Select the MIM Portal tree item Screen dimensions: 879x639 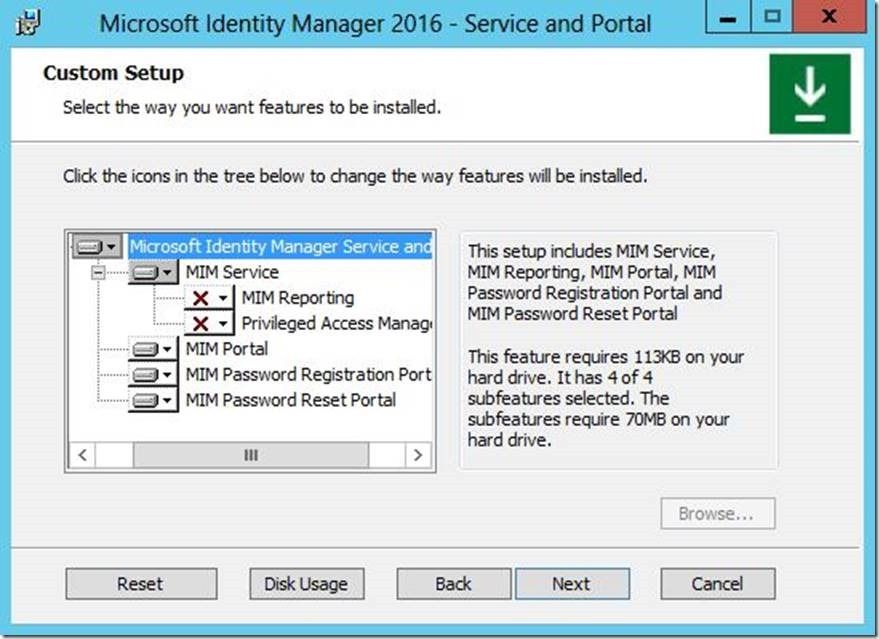(226, 349)
